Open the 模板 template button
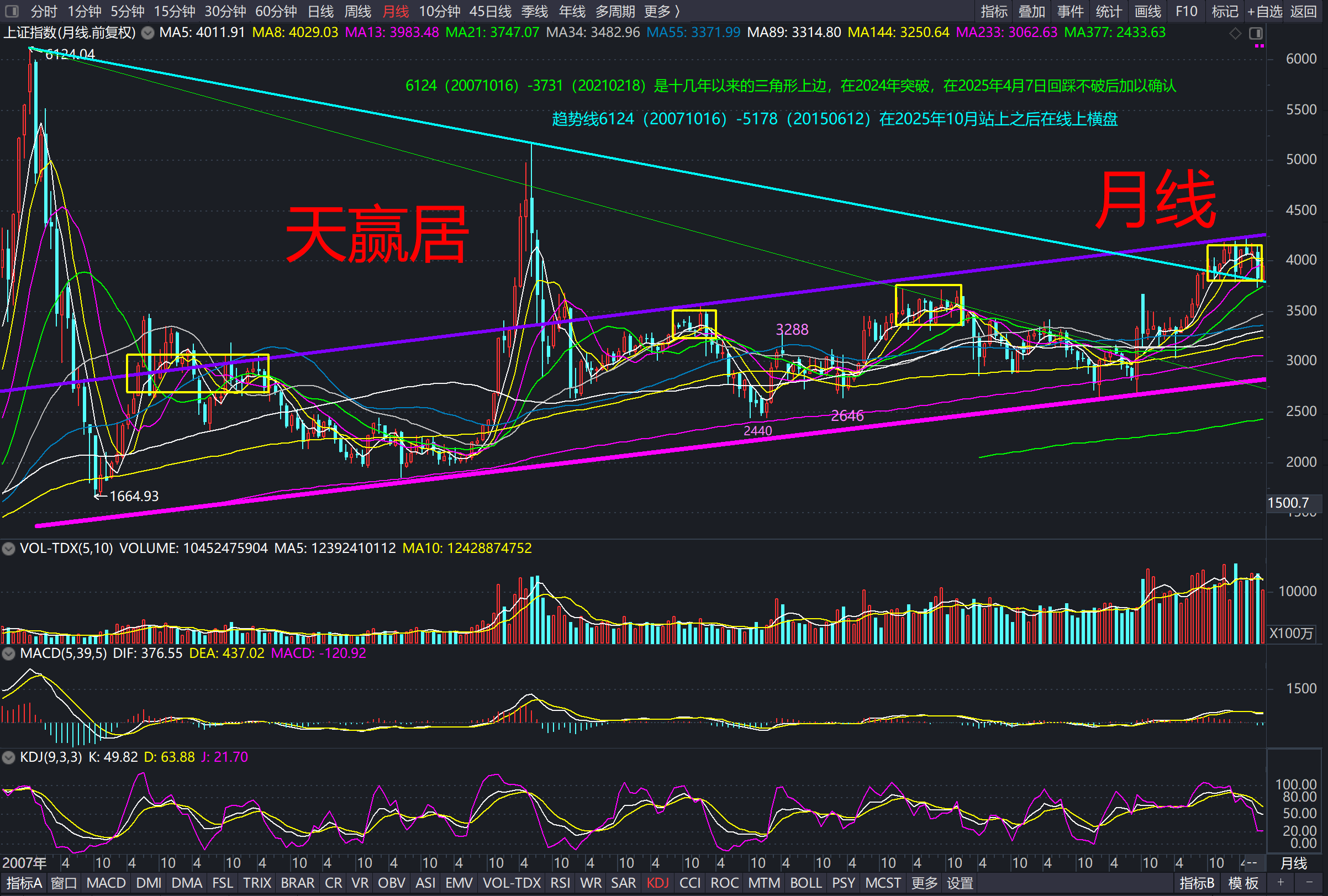The image size is (1328, 896). coord(1243,883)
